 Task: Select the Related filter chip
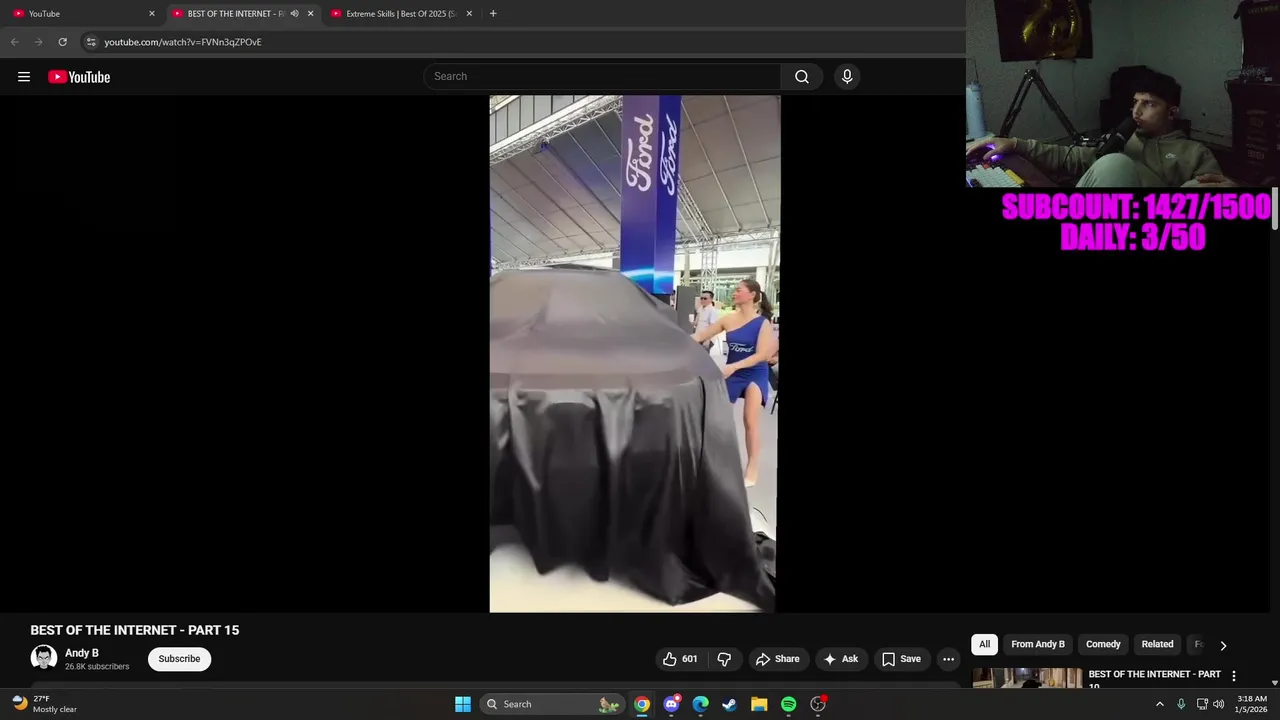click(x=1158, y=644)
